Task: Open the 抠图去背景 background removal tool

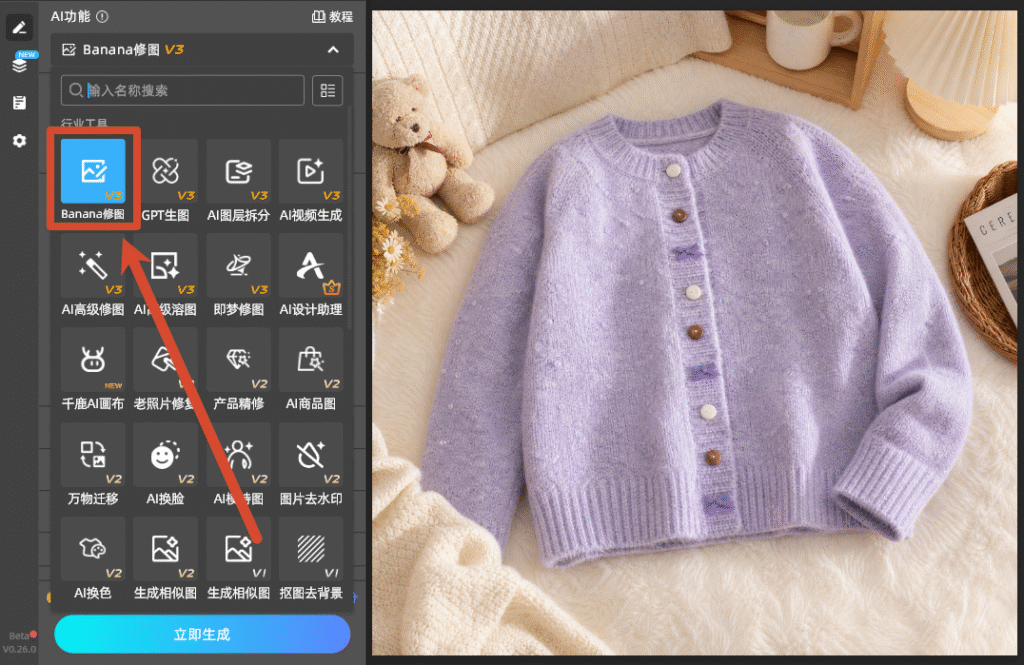Action: click(x=311, y=549)
